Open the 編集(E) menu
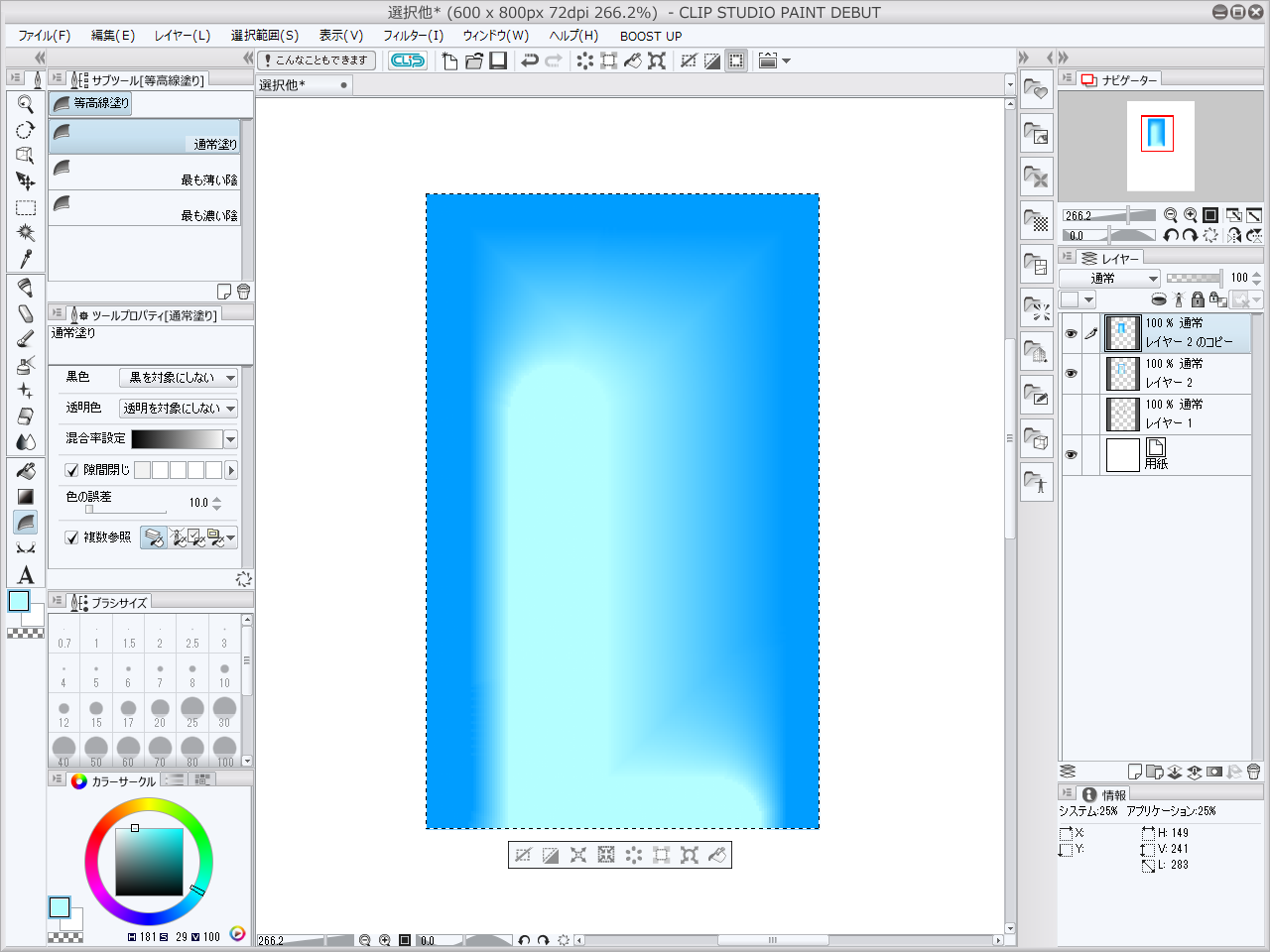 coord(113,36)
